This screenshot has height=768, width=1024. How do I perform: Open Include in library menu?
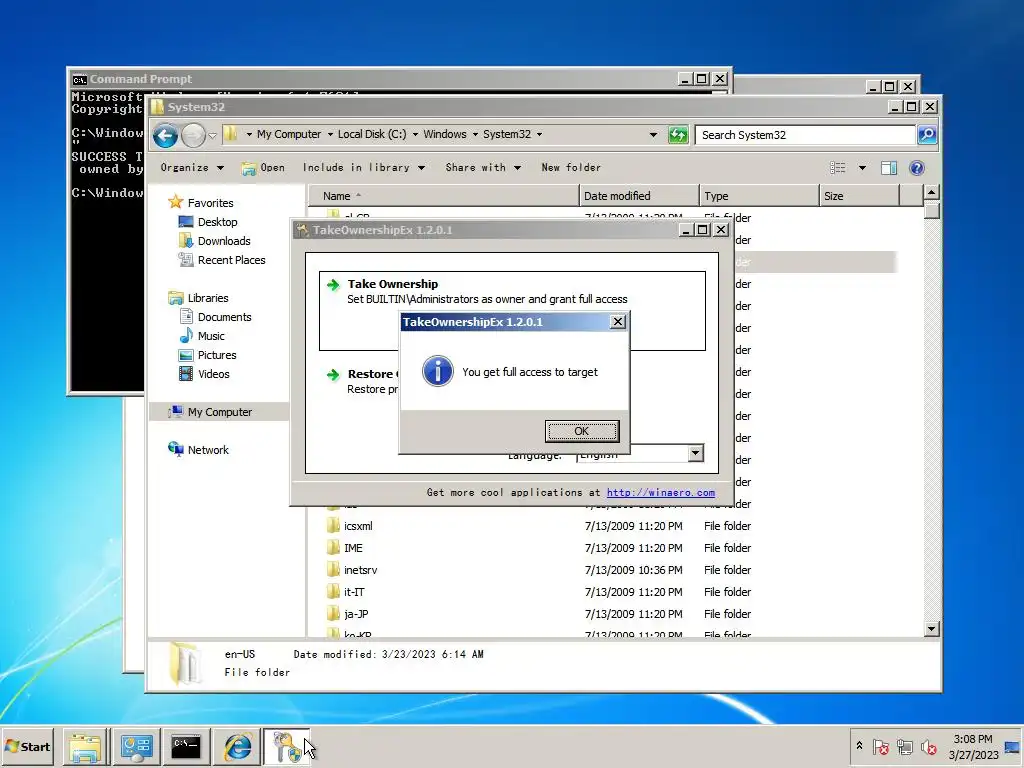coord(363,168)
